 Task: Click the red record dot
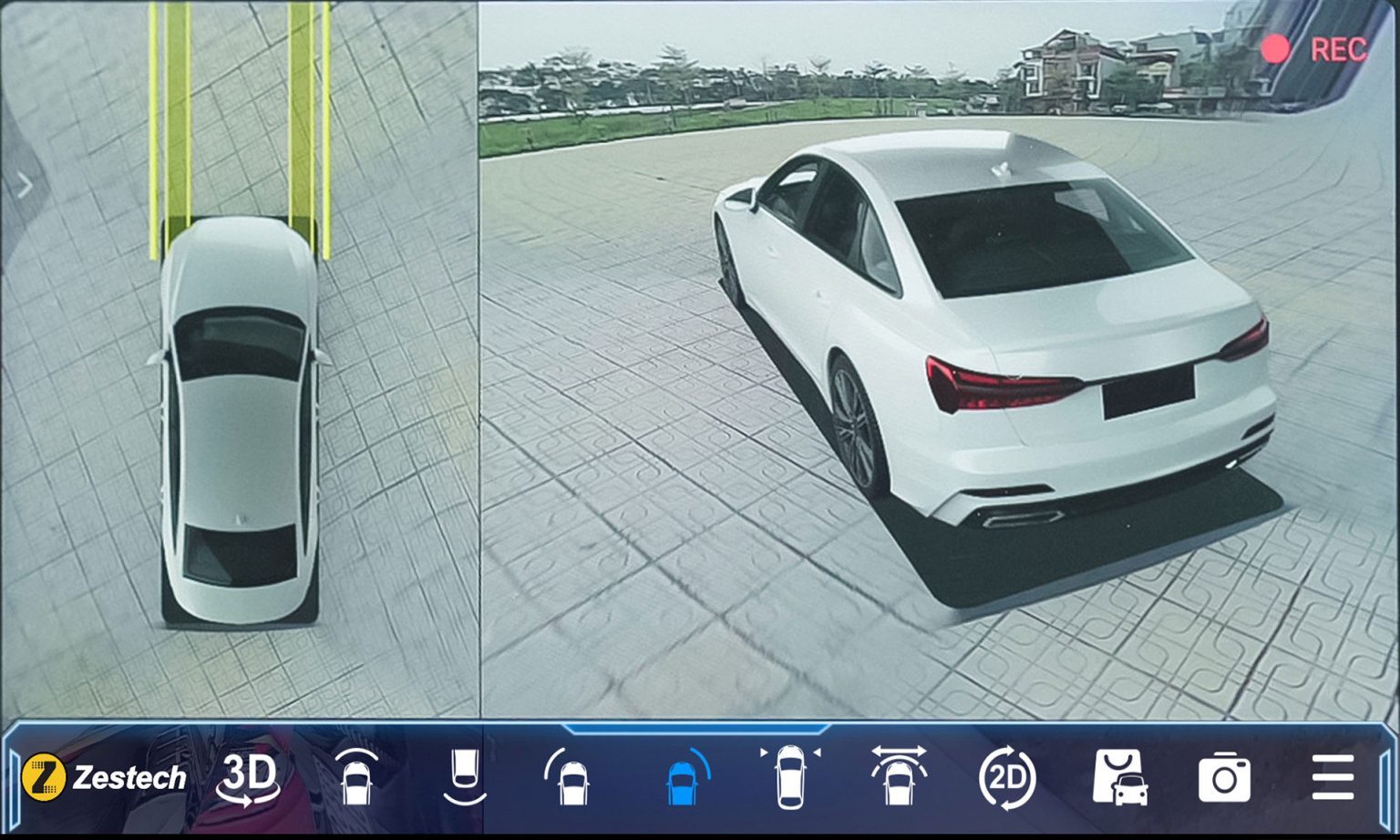click(1275, 49)
